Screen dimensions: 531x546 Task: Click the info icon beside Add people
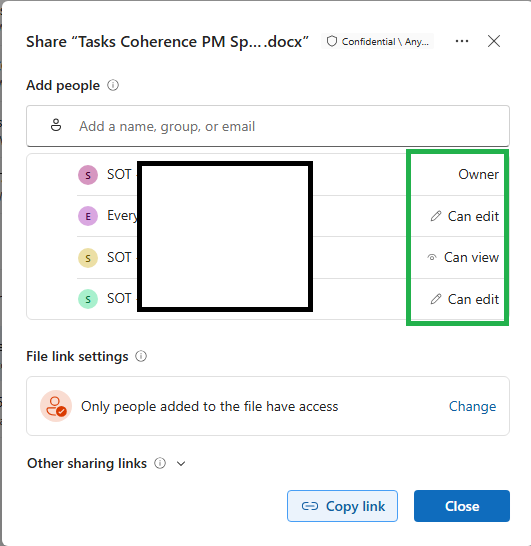(113, 85)
